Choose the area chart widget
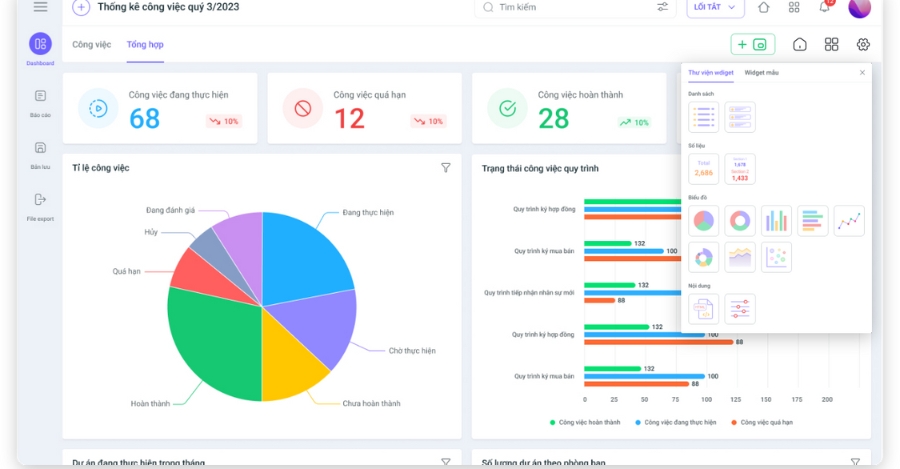The image size is (900, 469). click(740, 257)
